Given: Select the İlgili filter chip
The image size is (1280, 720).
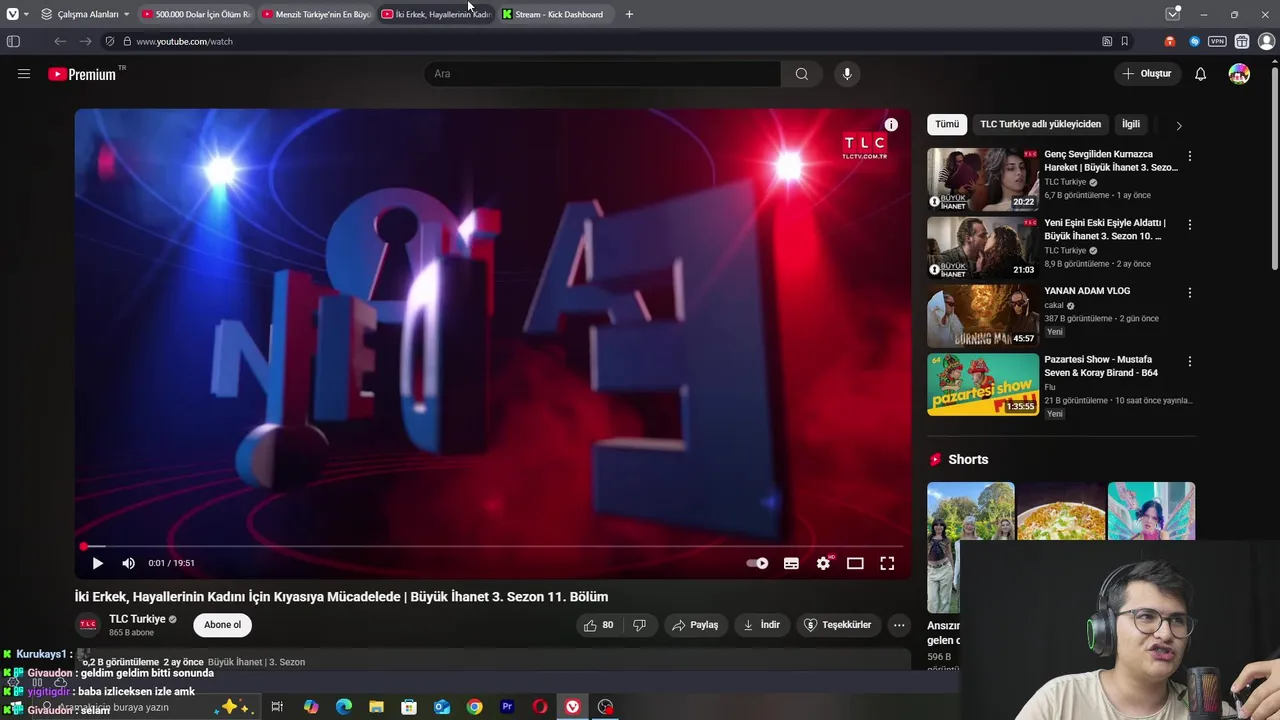Looking at the screenshot, I should tap(1131, 124).
